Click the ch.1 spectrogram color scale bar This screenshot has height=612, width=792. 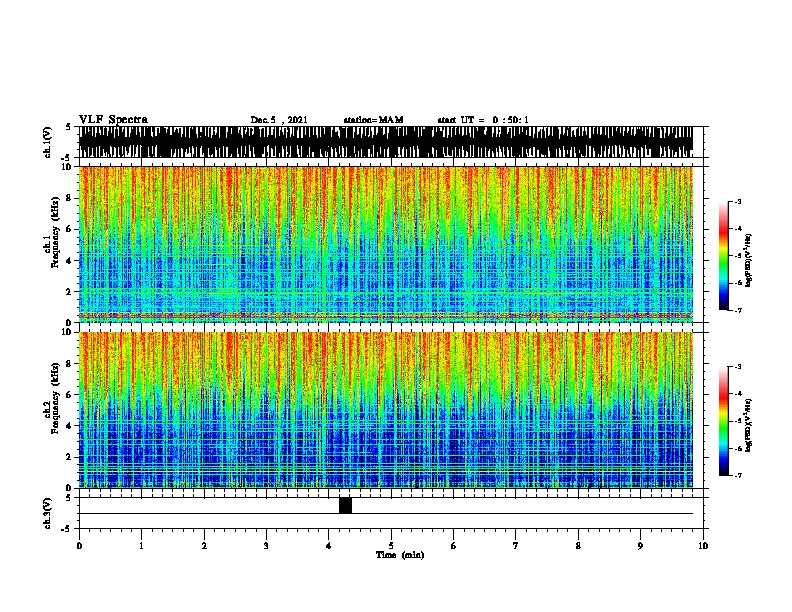tap(724, 256)
